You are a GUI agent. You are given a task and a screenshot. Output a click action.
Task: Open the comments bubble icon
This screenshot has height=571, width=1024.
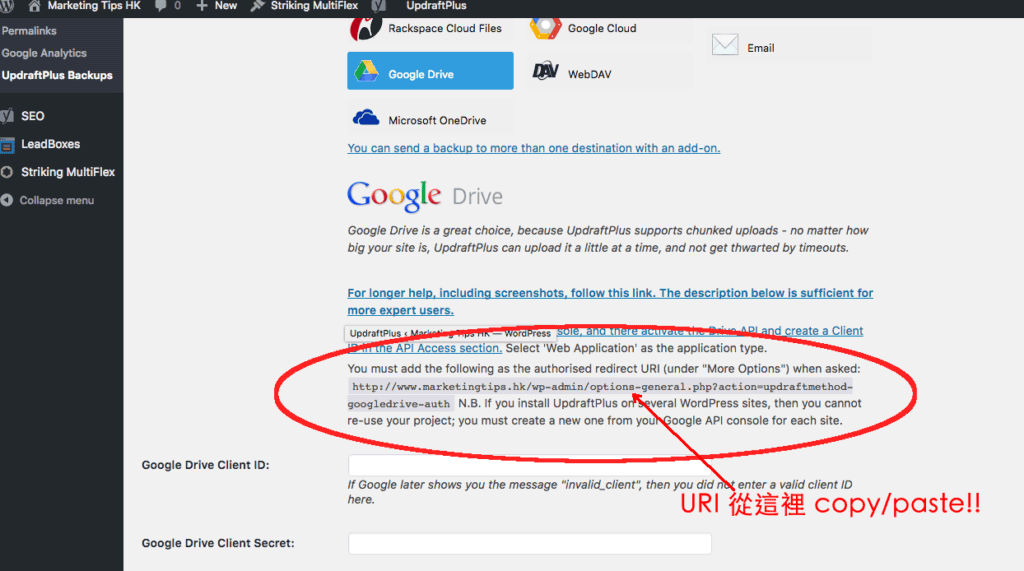pyautogui.click(x=161, y=6)
